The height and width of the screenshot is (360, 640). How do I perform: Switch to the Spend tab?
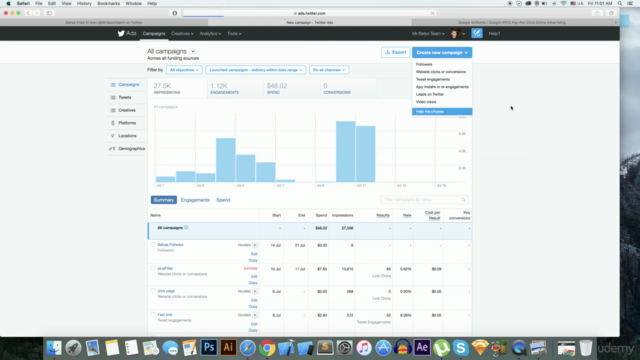tap(223, 200)
